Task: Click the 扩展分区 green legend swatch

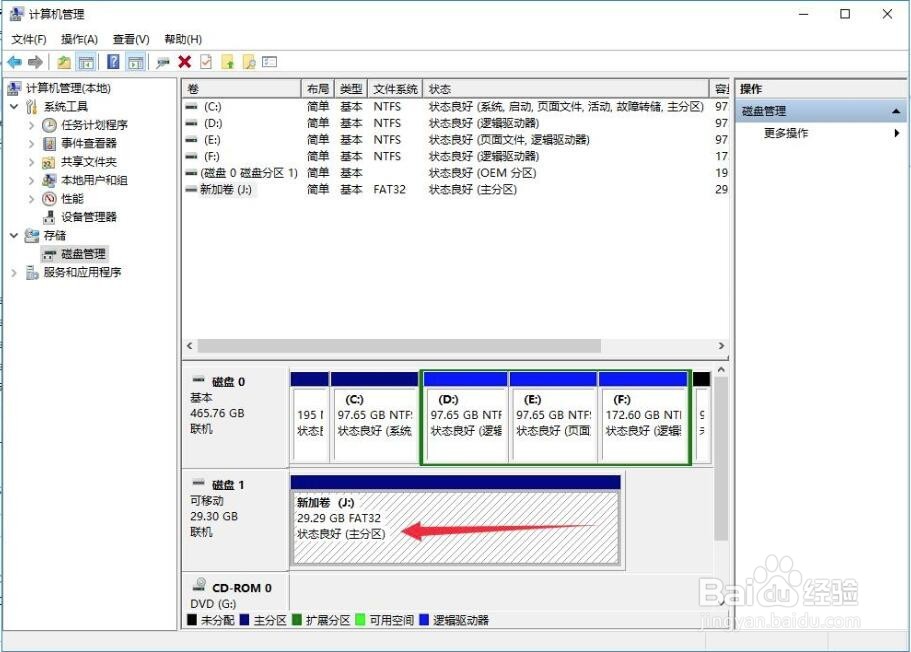Action: (x=297, y=620)
